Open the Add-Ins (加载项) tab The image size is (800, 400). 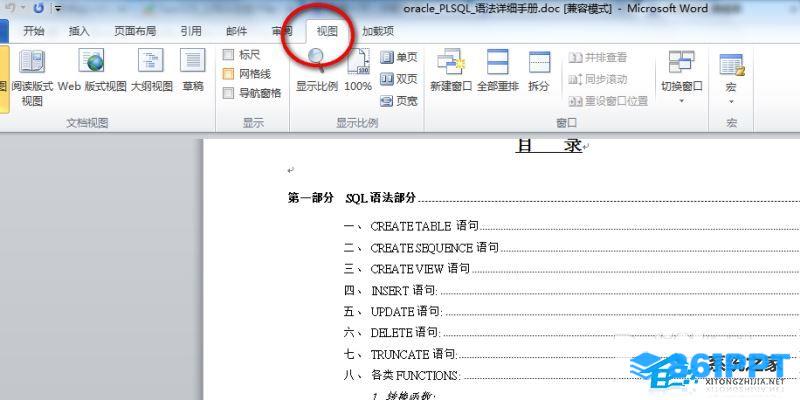point(378,31)
